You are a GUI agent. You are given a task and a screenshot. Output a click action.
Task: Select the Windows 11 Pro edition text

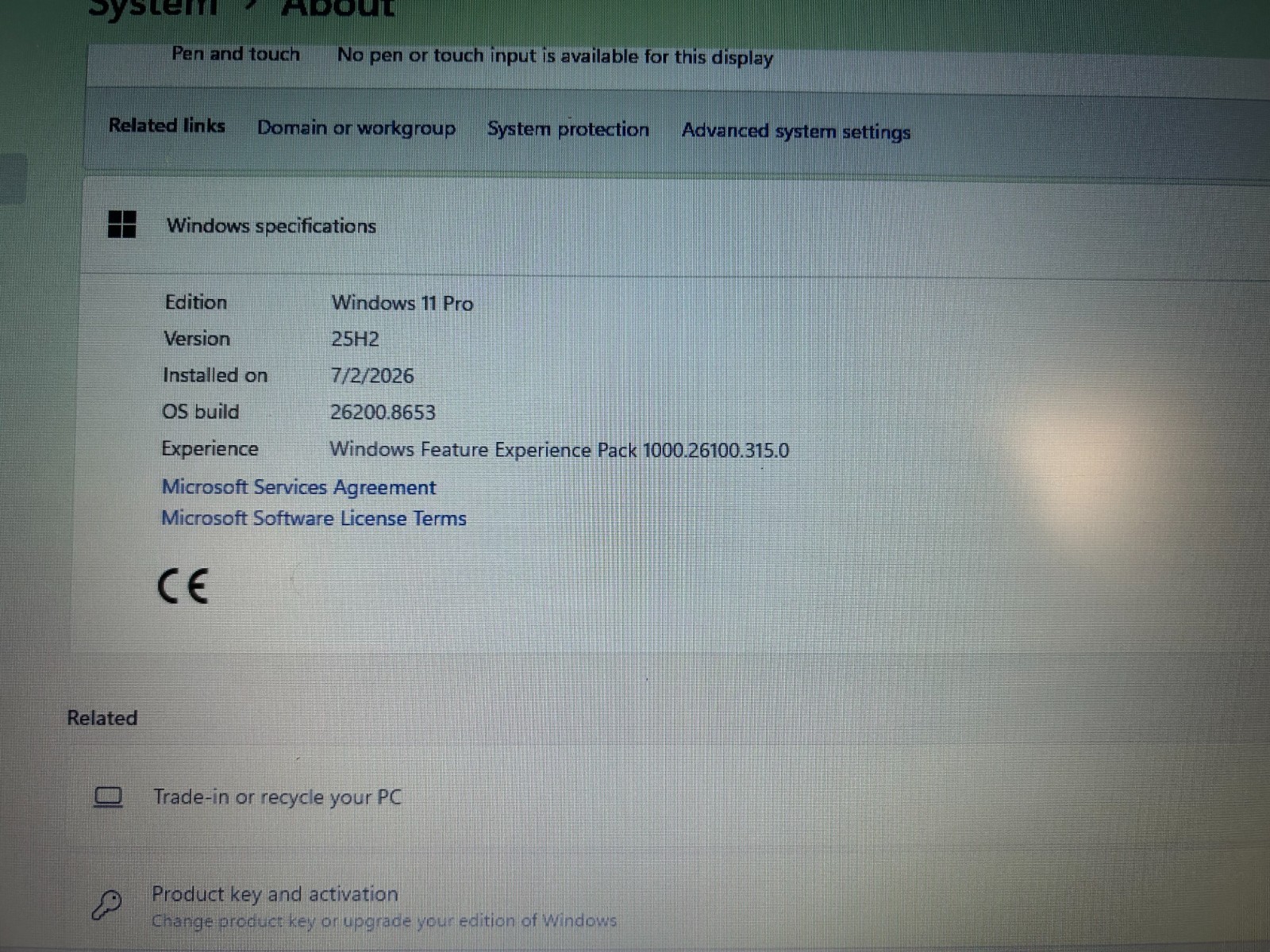pos(402,303)
